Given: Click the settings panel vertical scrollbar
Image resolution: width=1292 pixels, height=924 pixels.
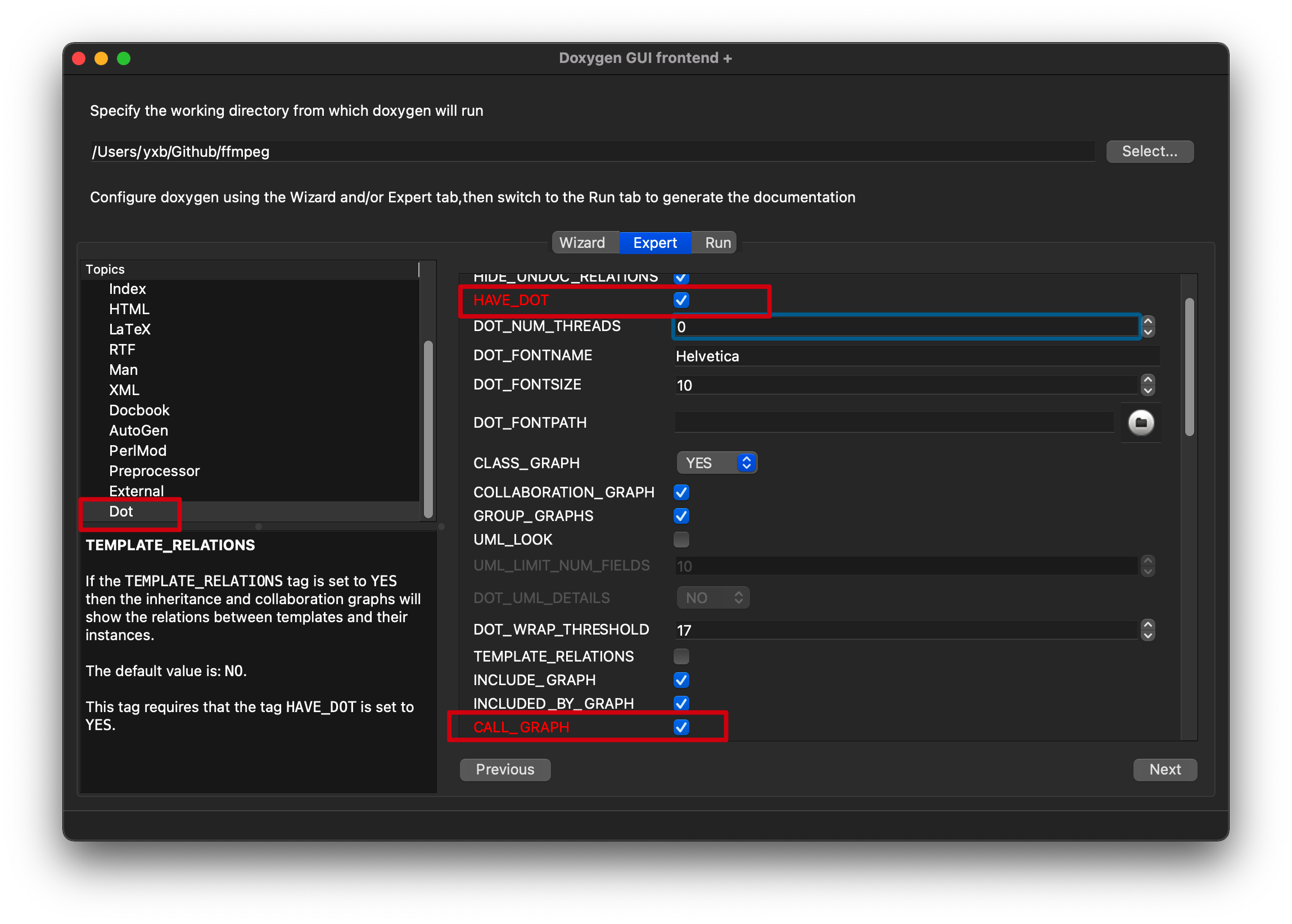Looking at the screenshot, I should click(x=1189, y=367).
